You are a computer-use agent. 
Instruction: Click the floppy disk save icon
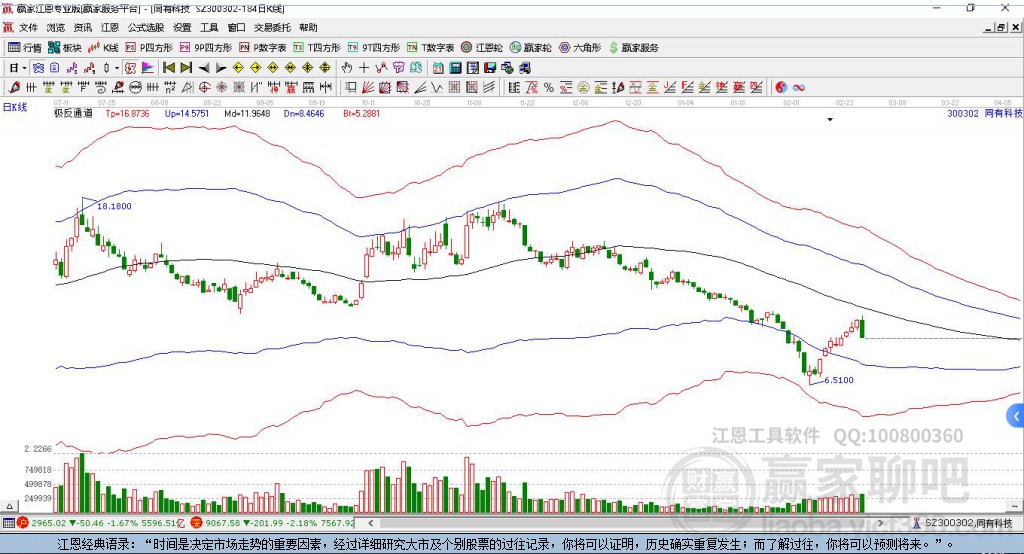click(x=490, y=68)
